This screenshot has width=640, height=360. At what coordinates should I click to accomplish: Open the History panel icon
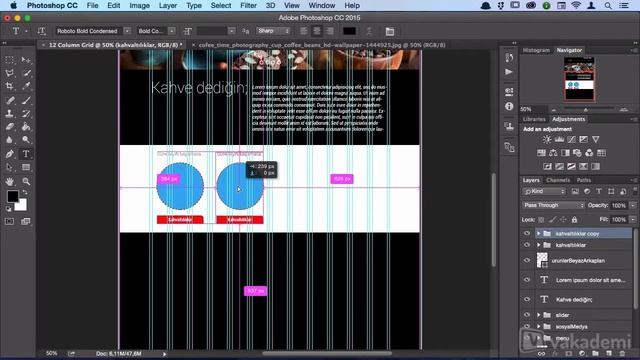pos(509,58)
